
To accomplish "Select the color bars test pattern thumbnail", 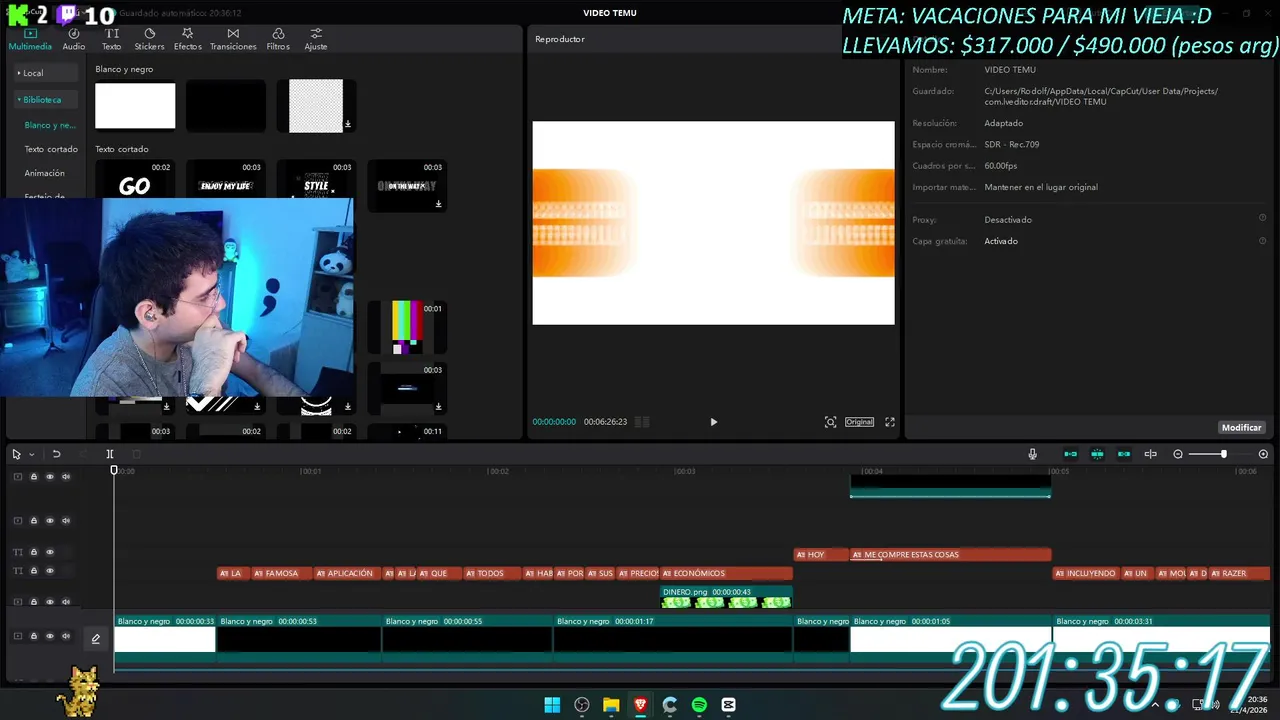I will (407, 328).
